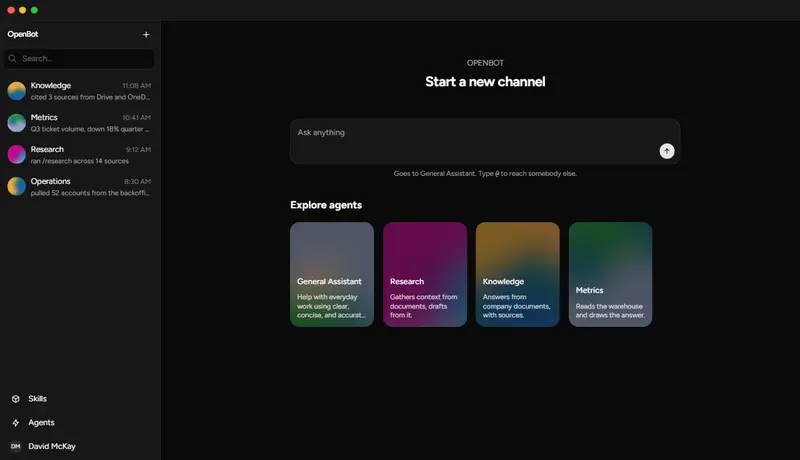800x460 pixels.
Task: Select the General Assistant agent card
Action: click(332, 274)
